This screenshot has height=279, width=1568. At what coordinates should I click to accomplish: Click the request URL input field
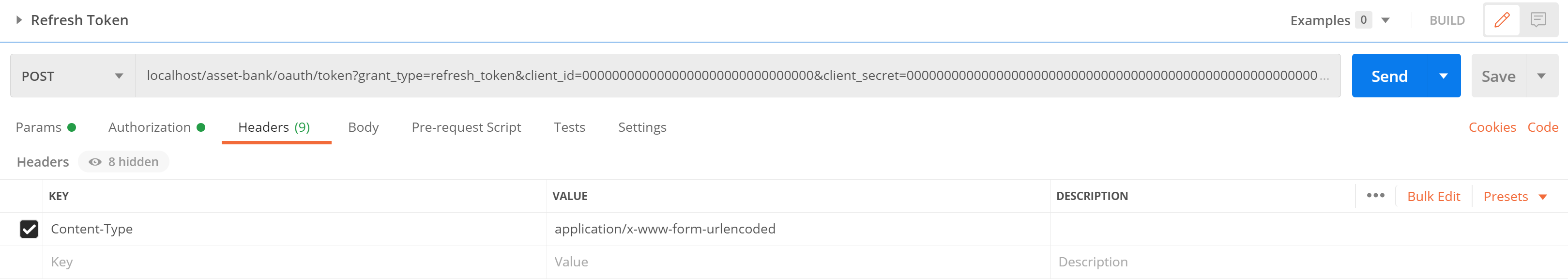click(738, 76)
